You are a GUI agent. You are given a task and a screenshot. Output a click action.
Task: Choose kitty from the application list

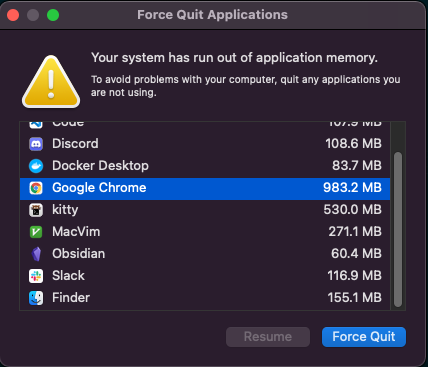[x=205, y=210]
